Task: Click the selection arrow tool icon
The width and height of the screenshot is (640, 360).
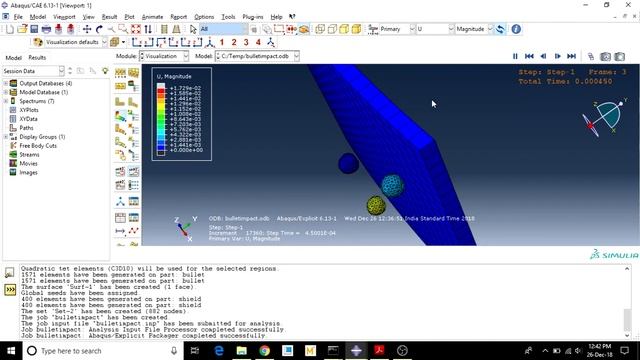Action: [x=193, y=29]
